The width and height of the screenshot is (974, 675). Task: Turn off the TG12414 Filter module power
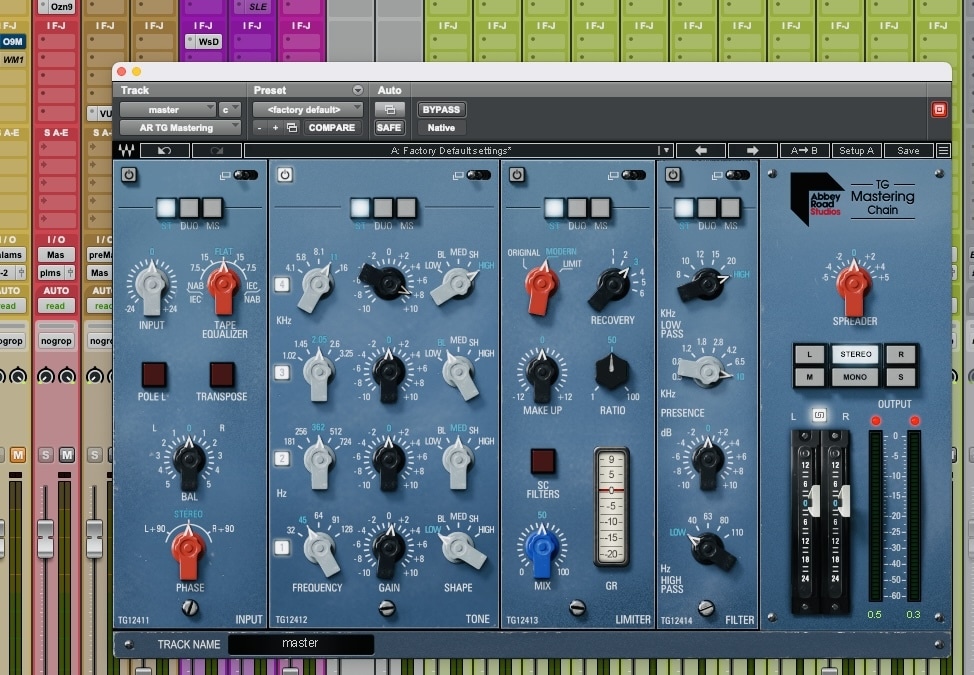[x=673, y=174]
